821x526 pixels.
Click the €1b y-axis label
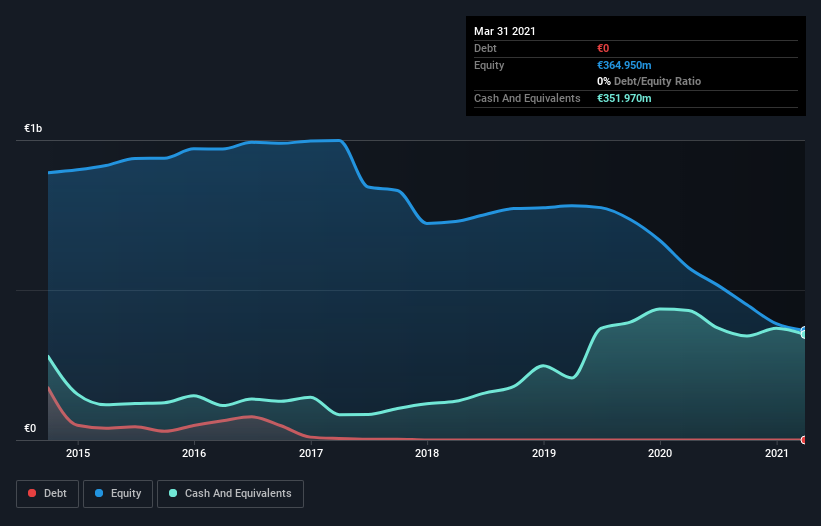33,128
